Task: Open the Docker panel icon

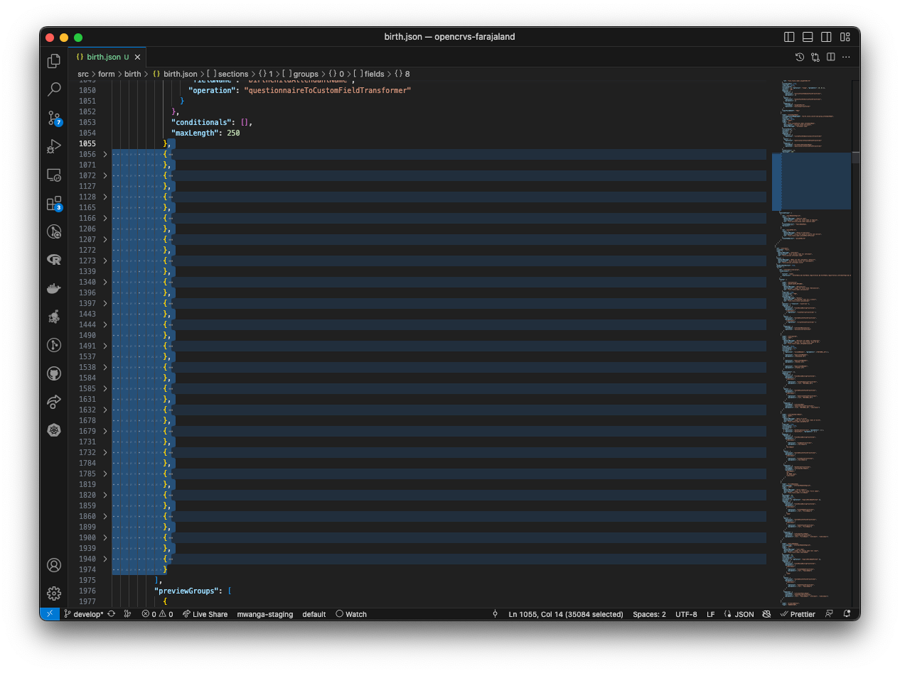Action: click(x=54, y=288)
